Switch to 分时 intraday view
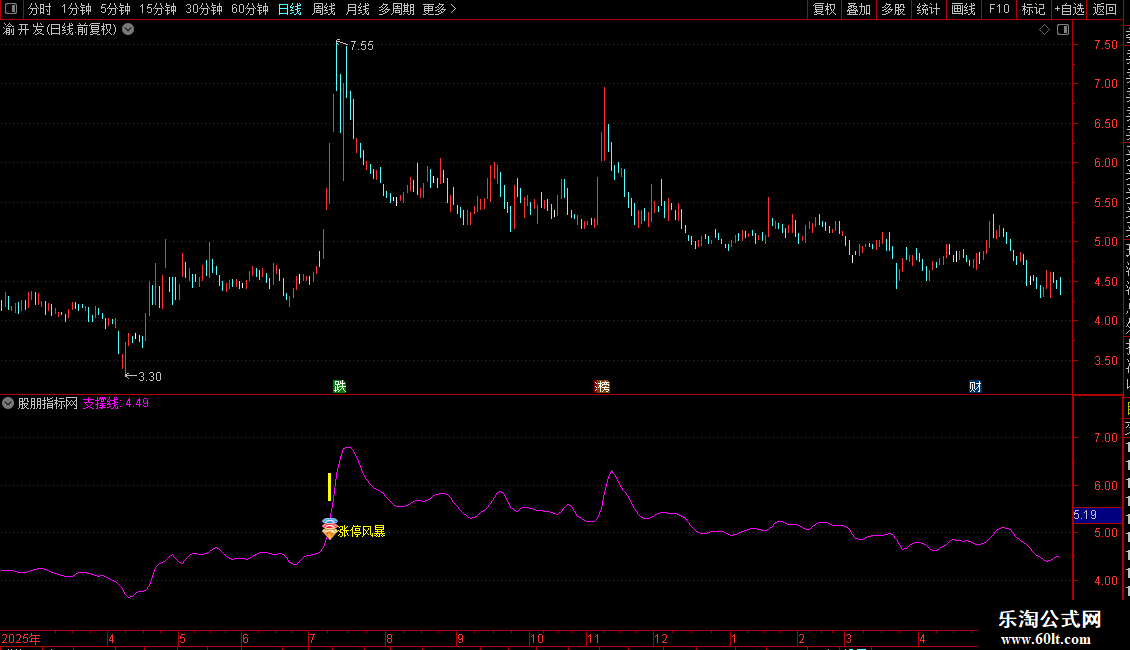This screenshot has width=1130, height=650. tap(40, 9)
